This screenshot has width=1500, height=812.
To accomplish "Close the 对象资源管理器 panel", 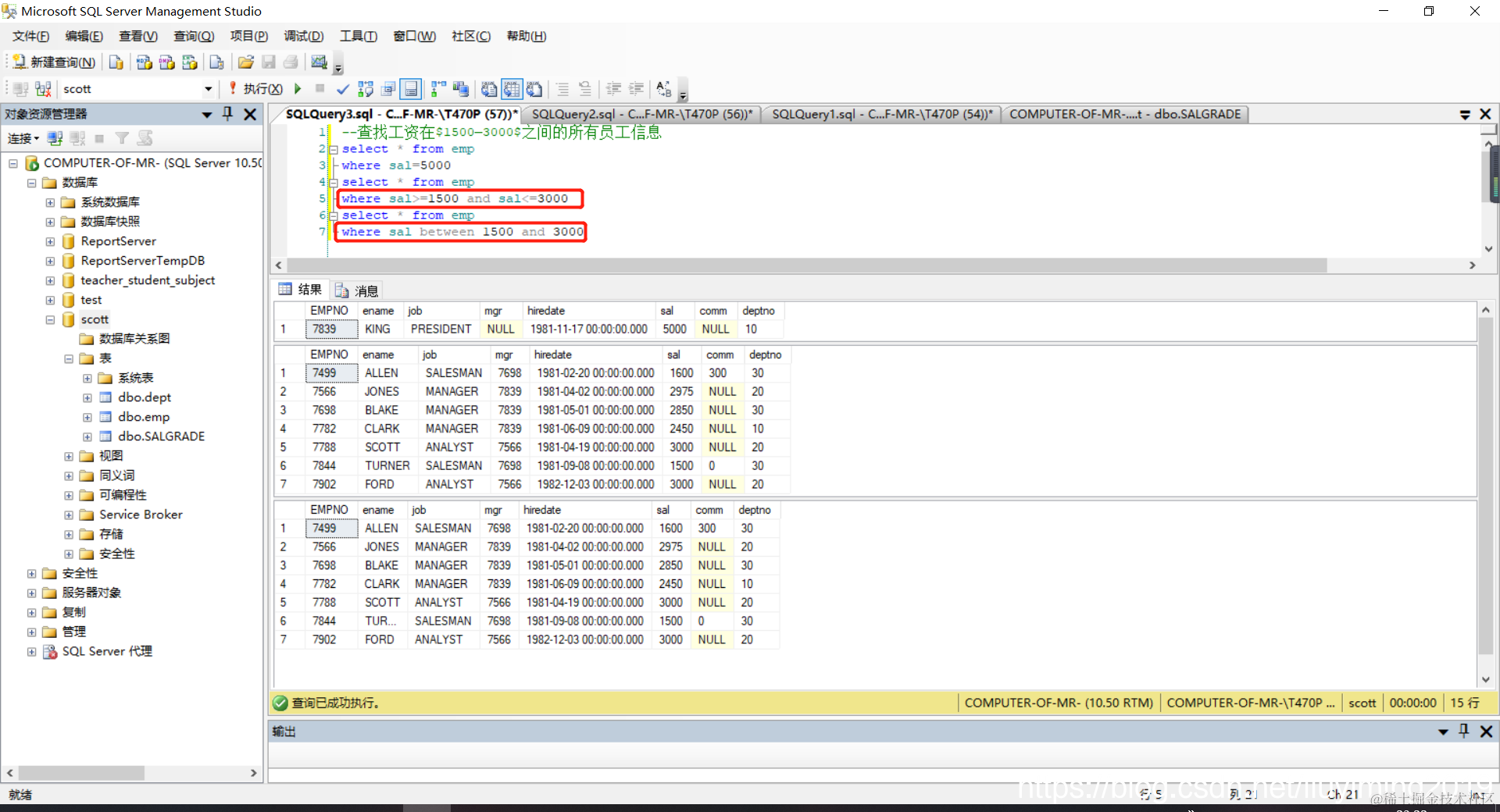I will (250, 114).
